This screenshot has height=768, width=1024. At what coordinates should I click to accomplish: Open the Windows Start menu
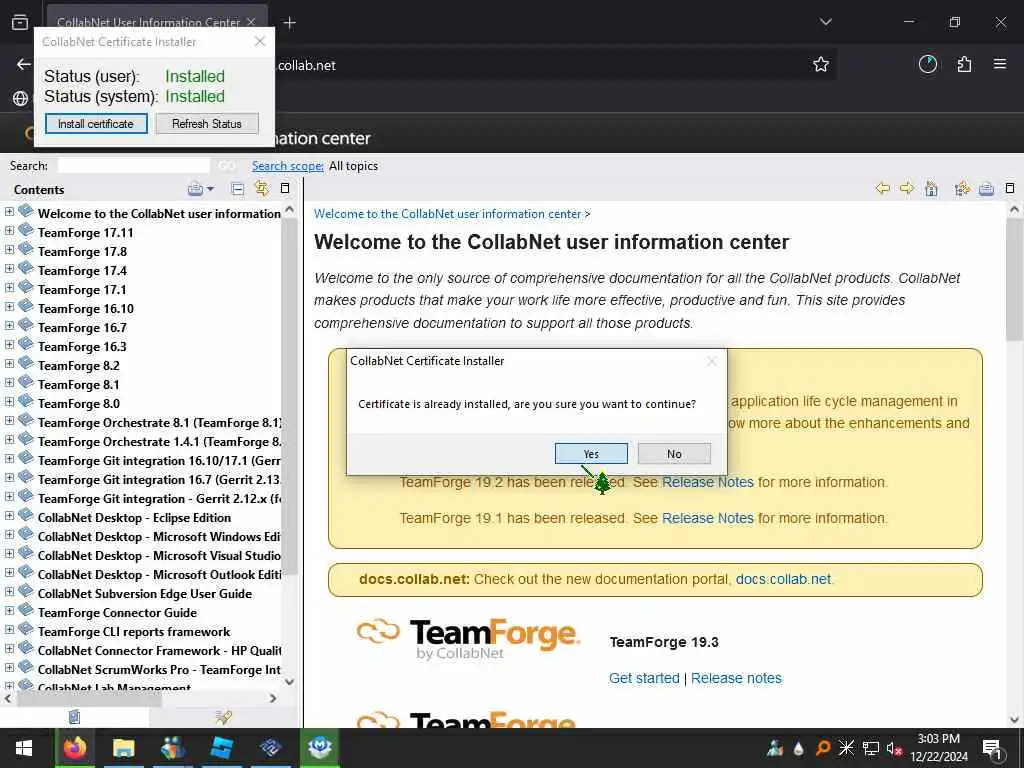(x=24, y=748)
